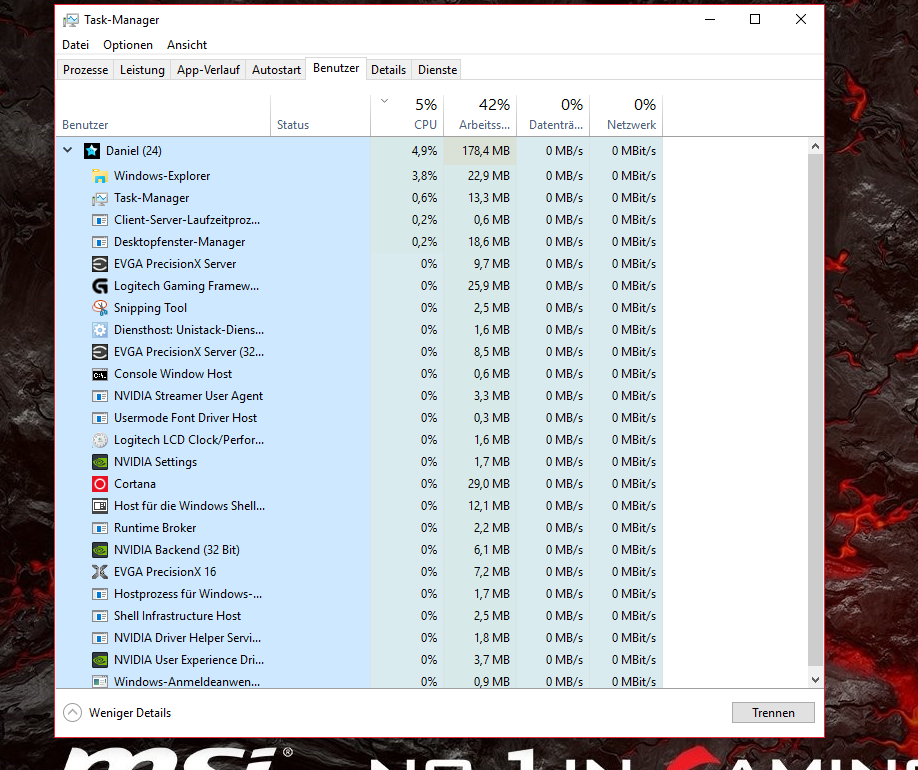Click the Host für die Windows Shell icon
The width and height of the screenshot is (918, 770).
pyautogui.click(x=100, y=506)
